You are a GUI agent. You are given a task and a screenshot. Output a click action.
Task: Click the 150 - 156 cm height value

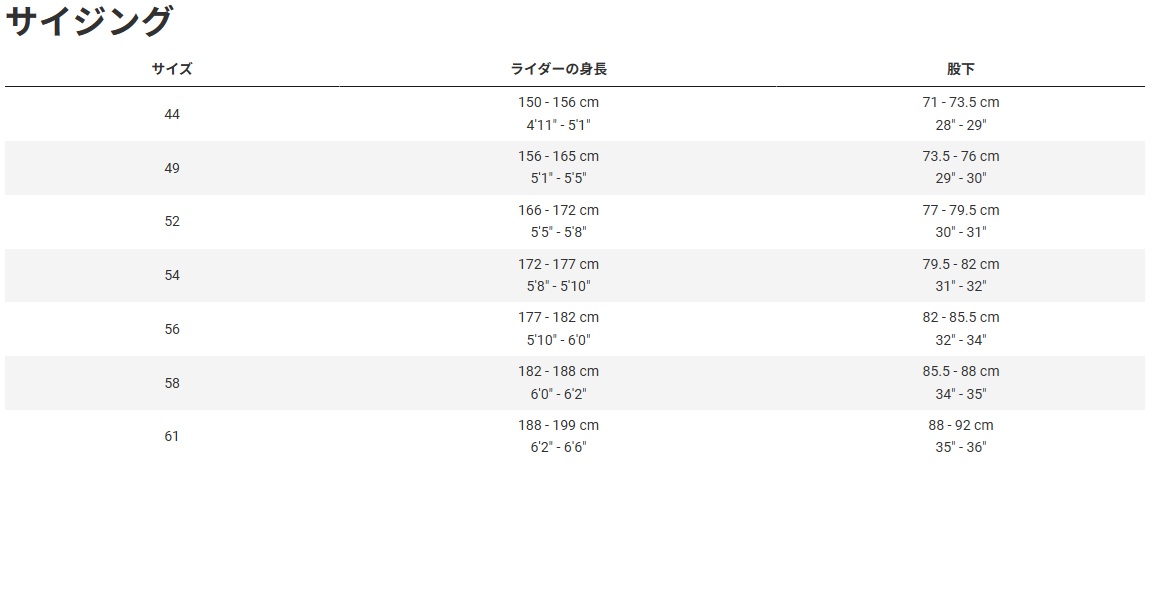[558, 102]
